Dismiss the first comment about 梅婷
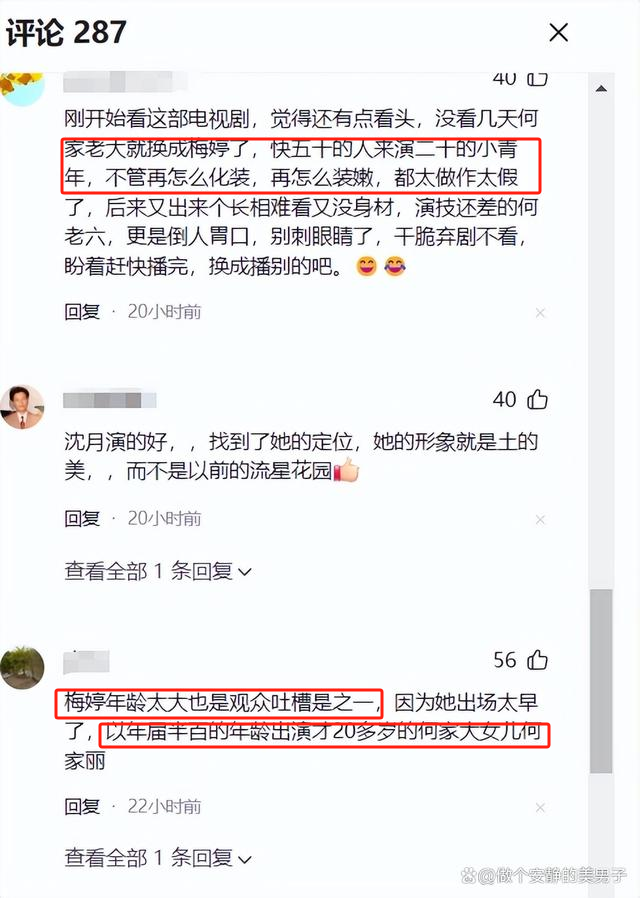The height and width of the screenshot is (898, 640). click(x=540, y=313)
